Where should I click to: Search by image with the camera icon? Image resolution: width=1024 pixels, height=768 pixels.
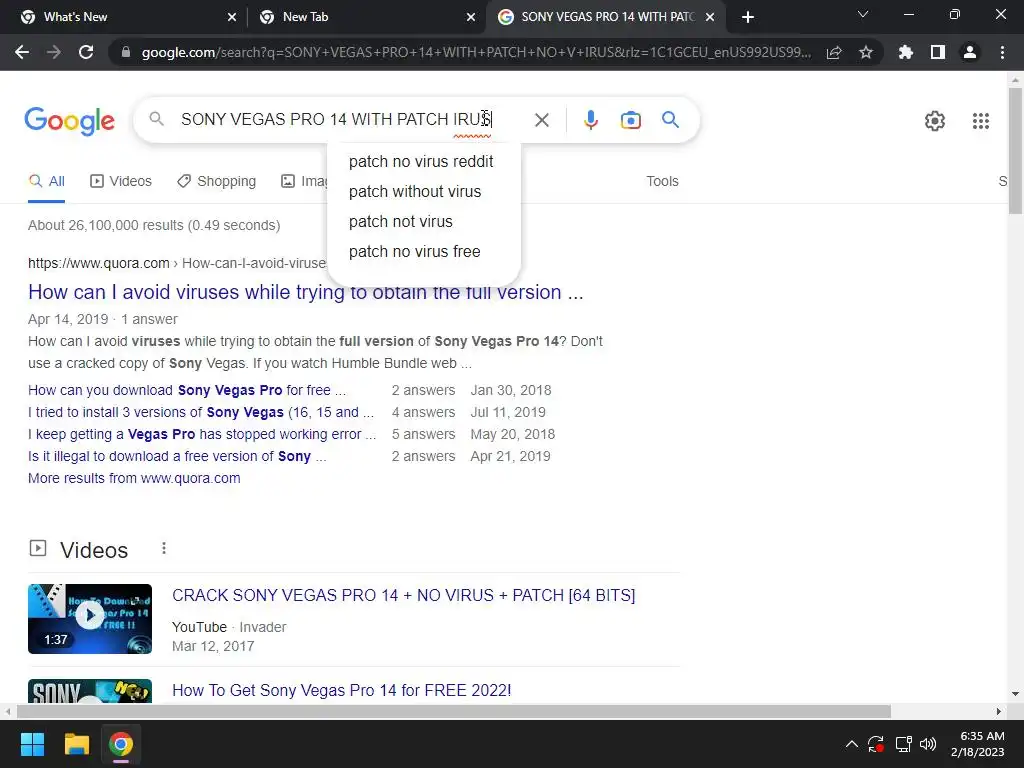point(631,120)
